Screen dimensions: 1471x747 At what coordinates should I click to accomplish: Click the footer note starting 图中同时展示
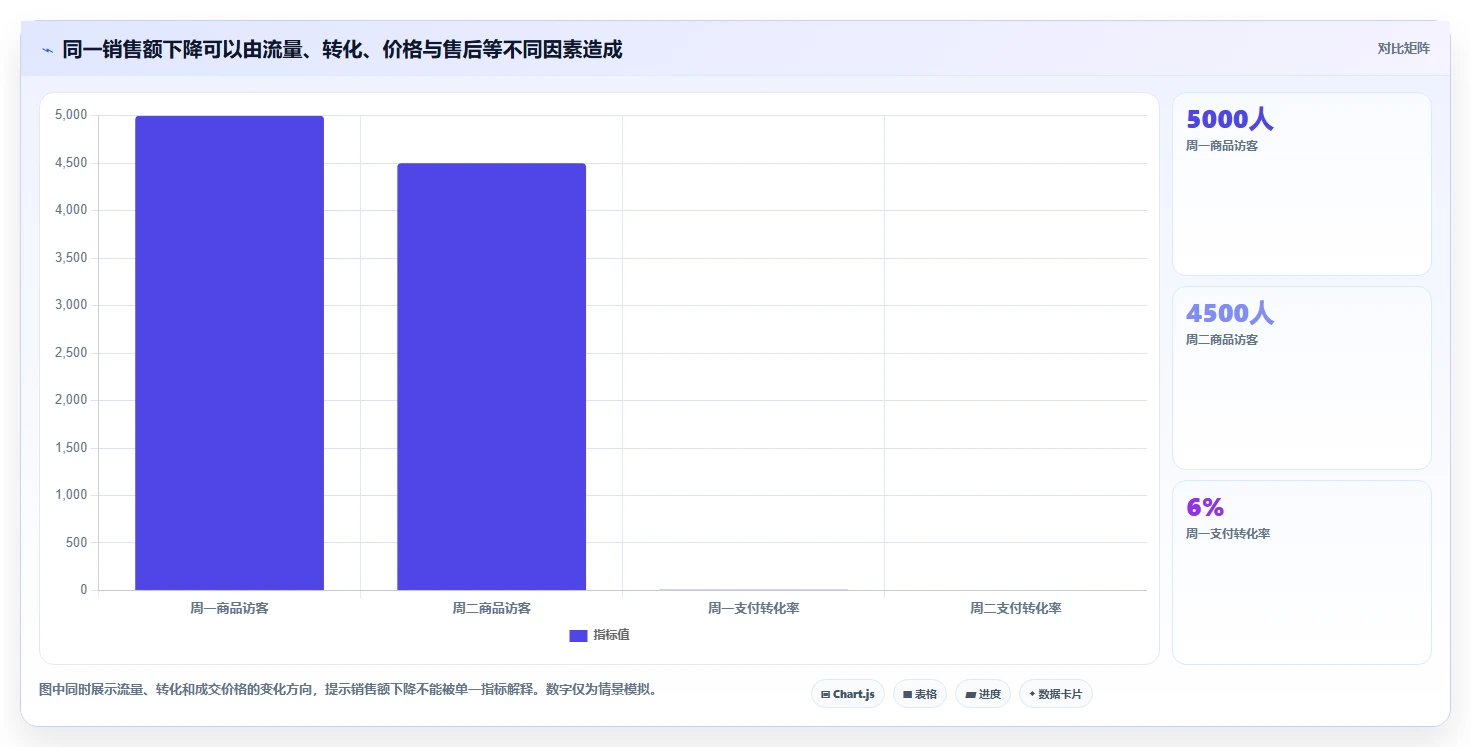pyautogui.click(x=350, y=690)
